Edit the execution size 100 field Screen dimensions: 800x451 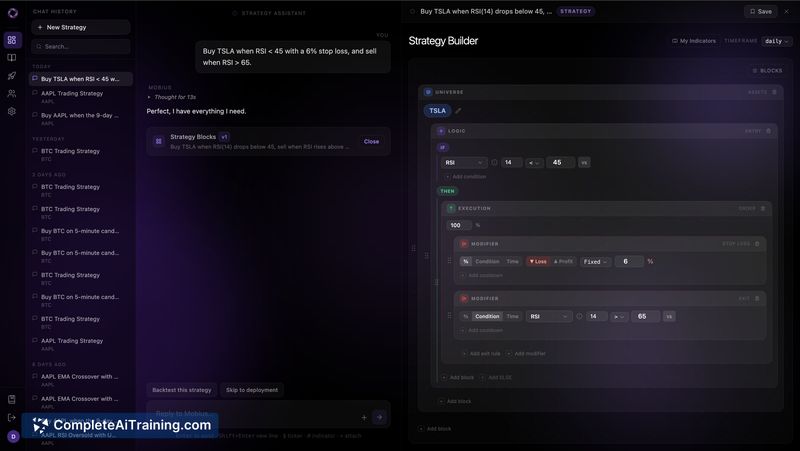point(459,225)
